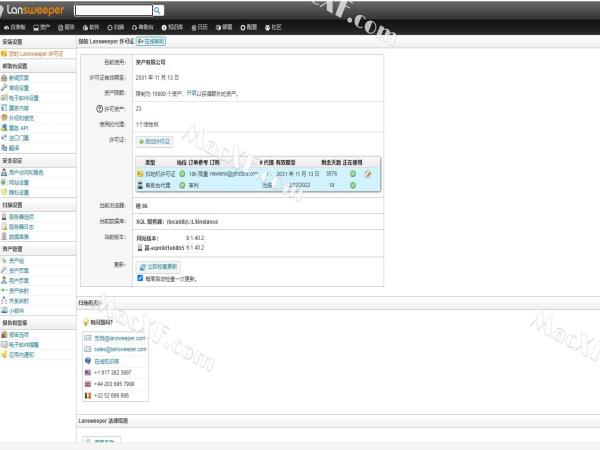The height and width of the screenshot is (450, 600).
Task: Click in-use green check for 3576 days row
Action: click(353, 174)
